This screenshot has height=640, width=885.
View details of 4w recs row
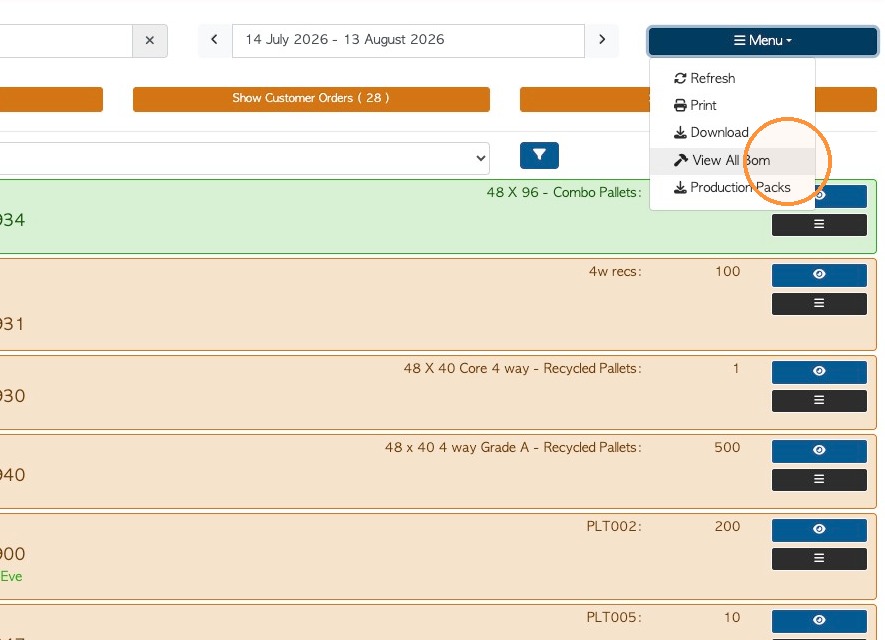pos(819,274)
